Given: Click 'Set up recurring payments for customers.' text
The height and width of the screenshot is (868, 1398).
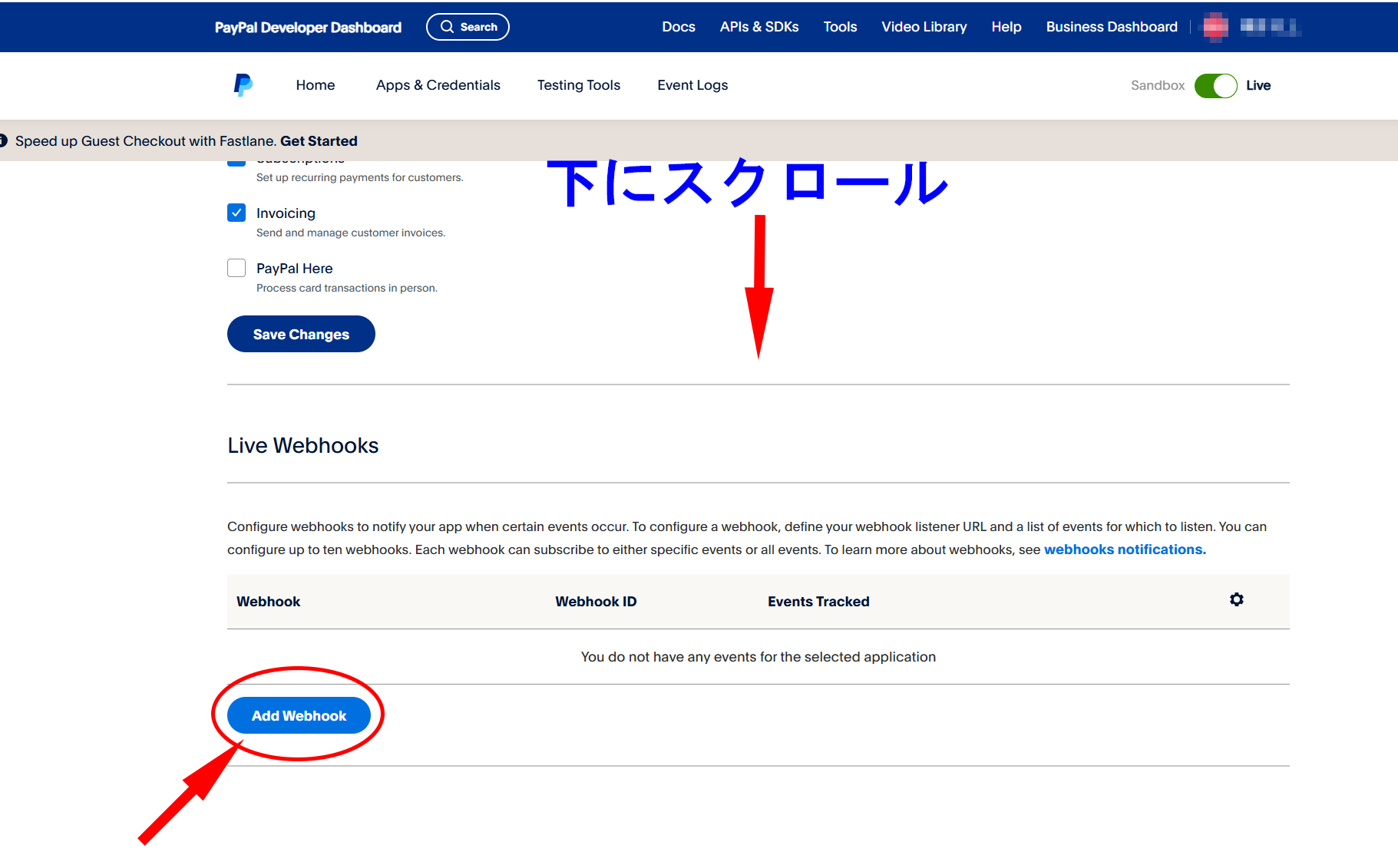Looking at the screenshot, I should tap(360, 177).
